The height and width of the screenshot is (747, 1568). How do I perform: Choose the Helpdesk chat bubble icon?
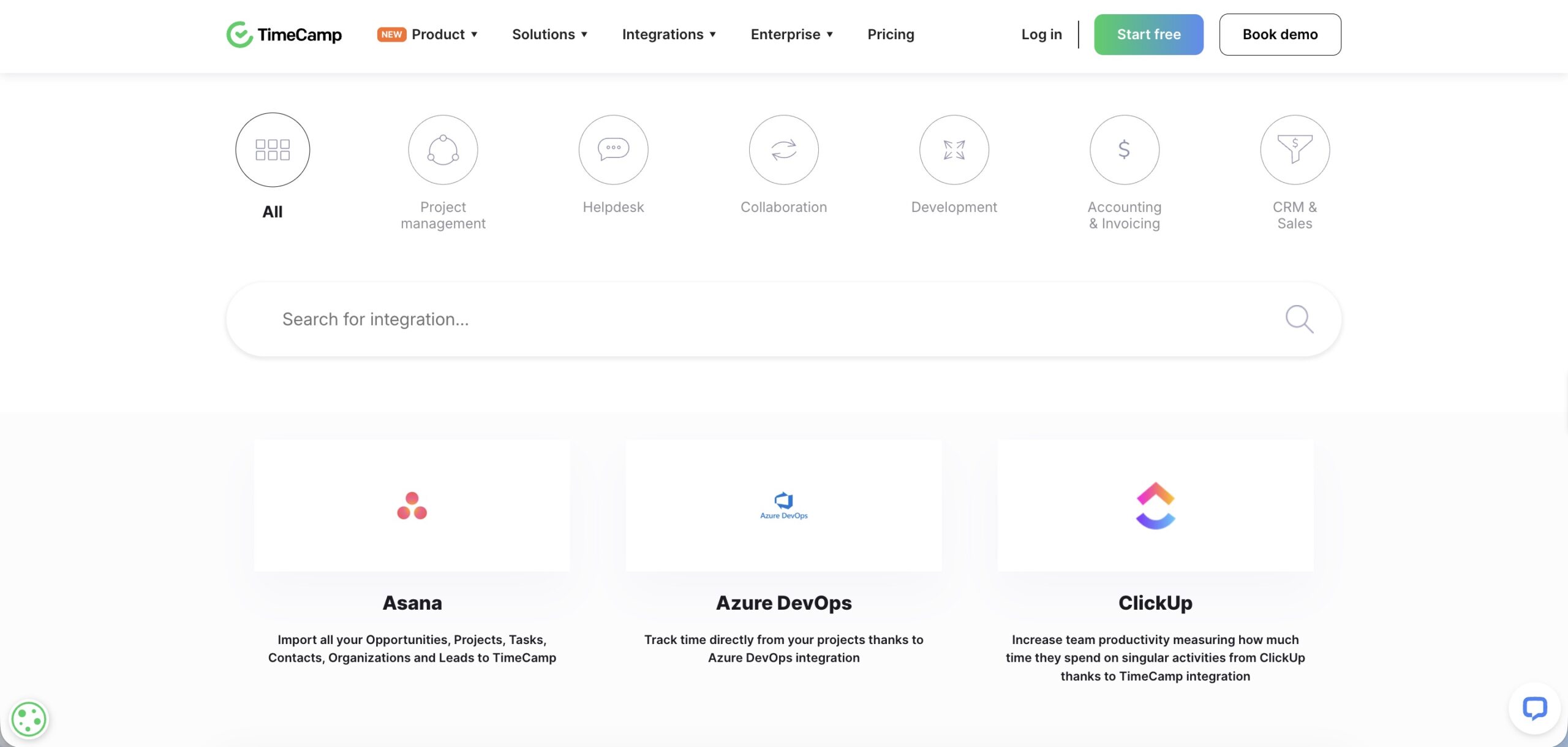pos(613,150)
